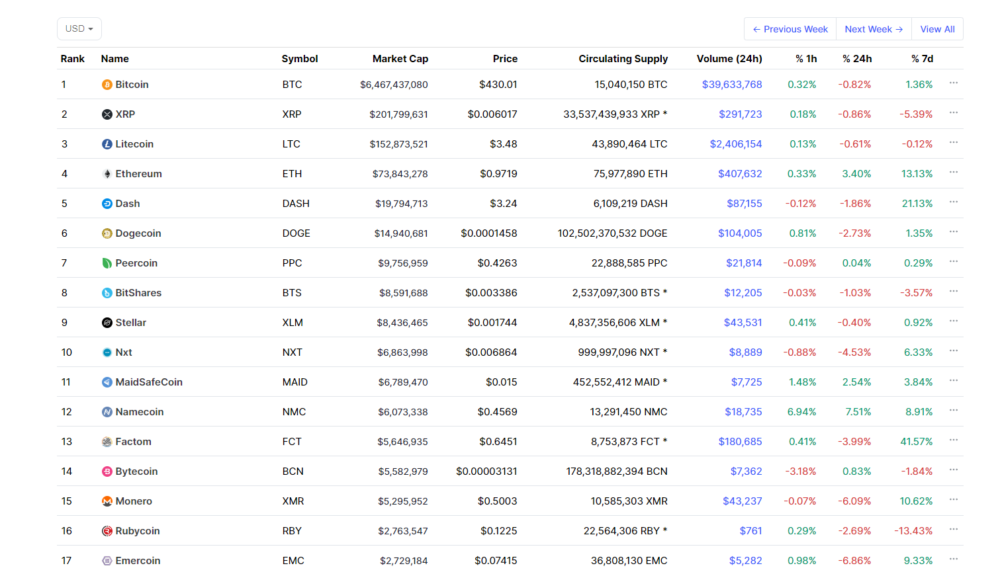
Task: Select Dogecoin supply 102,502,370,532 DOGE
Action: (612, 233)
